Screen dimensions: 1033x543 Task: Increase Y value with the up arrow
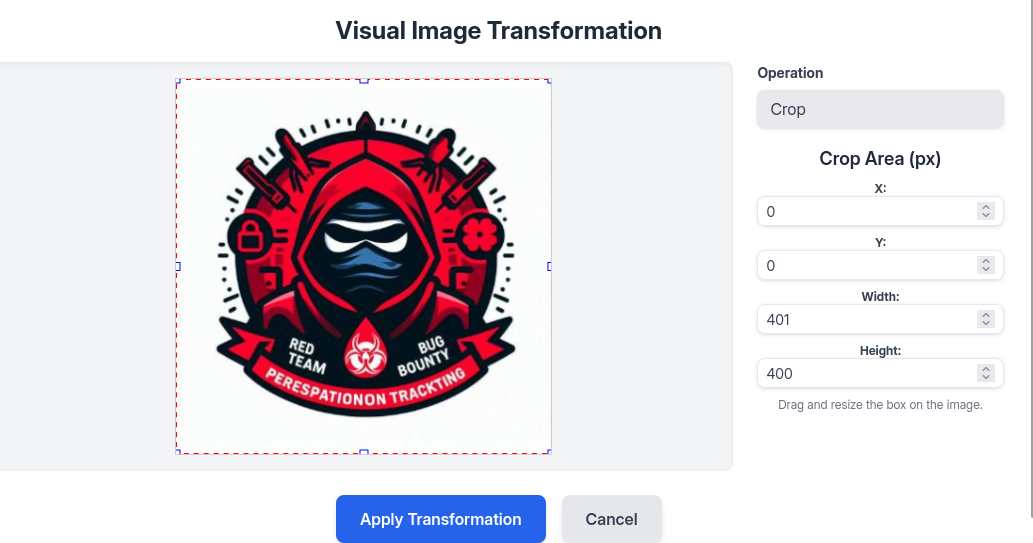(986, 261)
